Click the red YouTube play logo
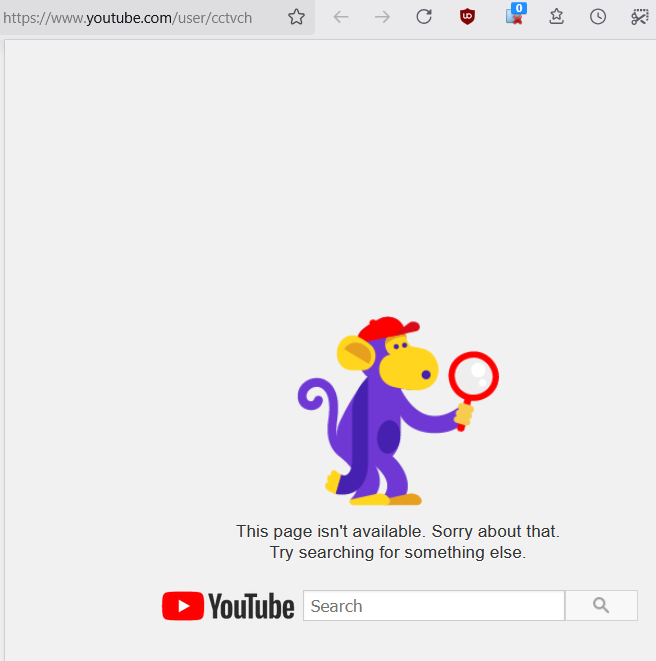Screen dimensions: 656x661 (x=182, y=606)
